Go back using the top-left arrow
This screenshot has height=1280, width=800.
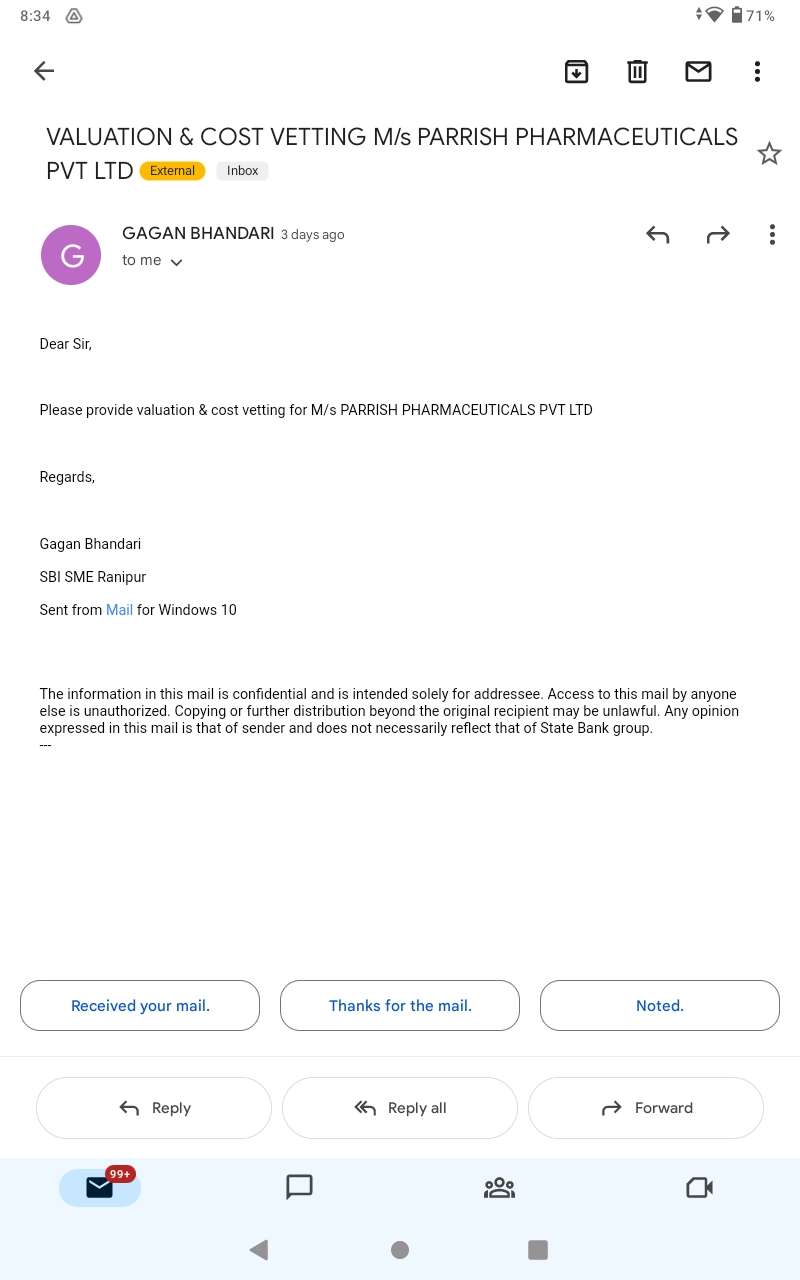[x=44, y=71]
